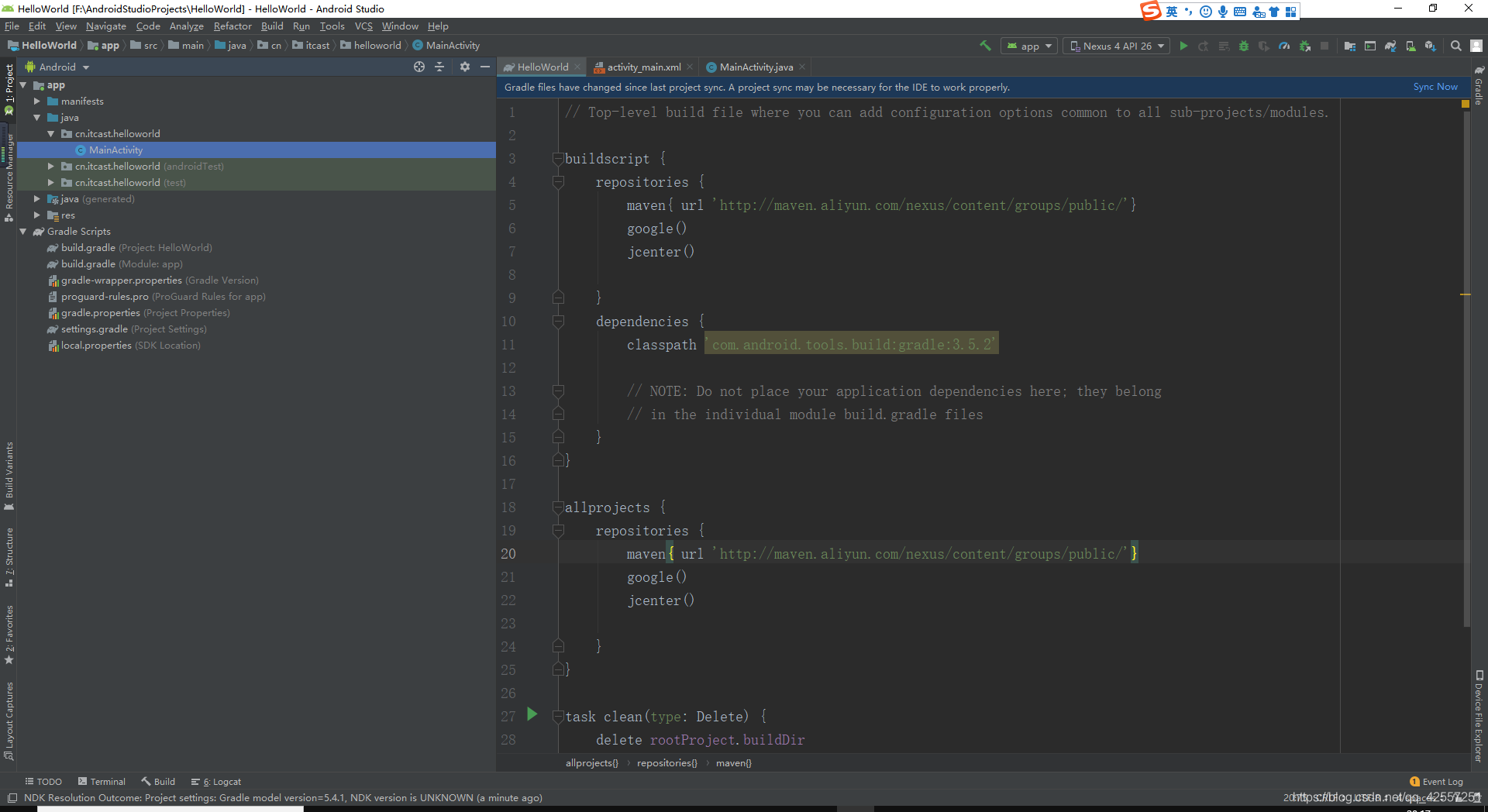This screenshot has height=812, width=1488.
Task: Click Run with Coverage icon
Action: (1264, 46)
